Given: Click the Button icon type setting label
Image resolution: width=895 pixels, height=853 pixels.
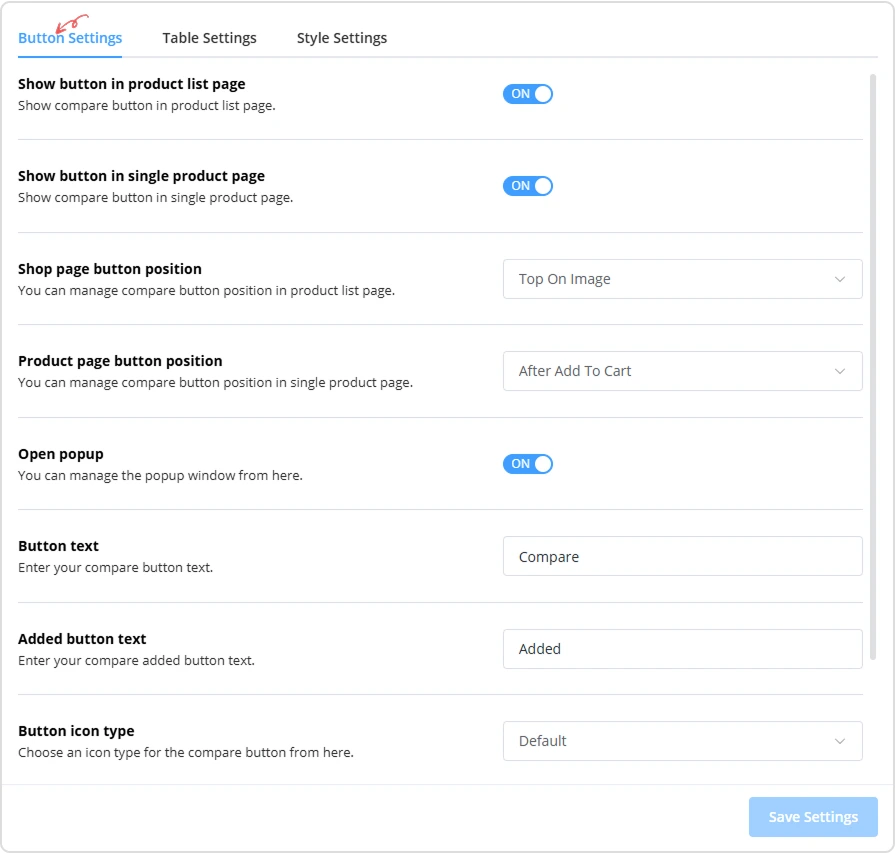Looking at the screenshot, I should [x=77, y=731].
